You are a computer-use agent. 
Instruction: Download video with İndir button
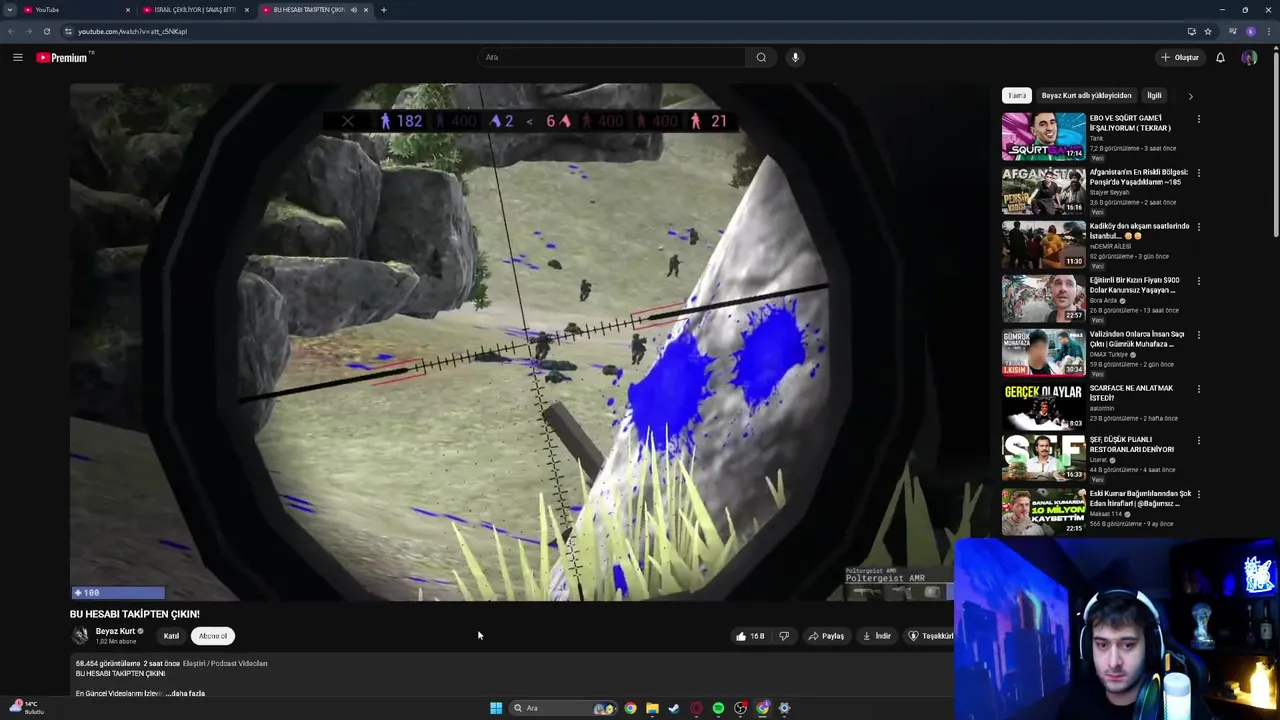pyautogui.click(x=876, y=636)
